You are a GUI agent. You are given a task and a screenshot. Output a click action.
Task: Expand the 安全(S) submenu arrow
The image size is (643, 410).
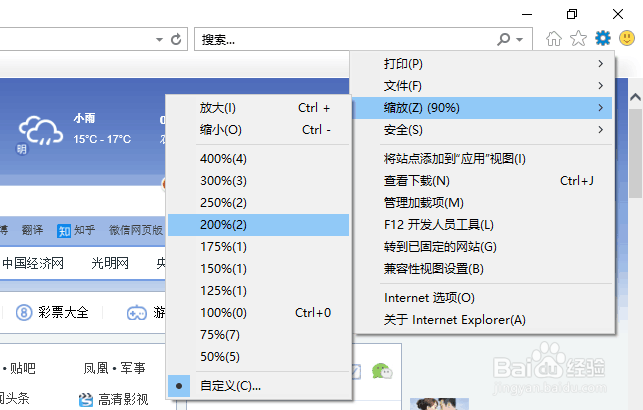coord(600,130)
